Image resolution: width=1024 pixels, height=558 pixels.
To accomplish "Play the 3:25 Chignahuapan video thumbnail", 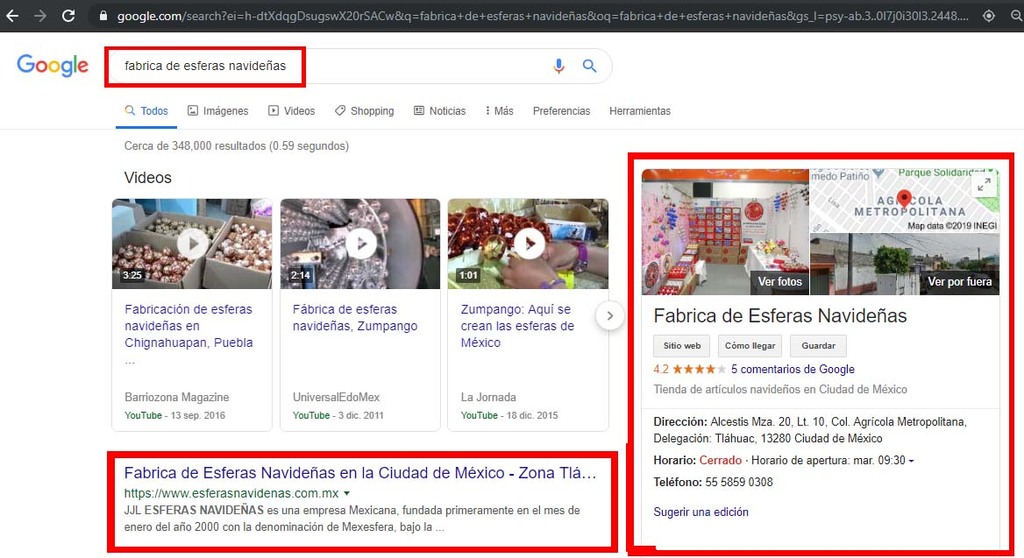I will click(192, 244).
